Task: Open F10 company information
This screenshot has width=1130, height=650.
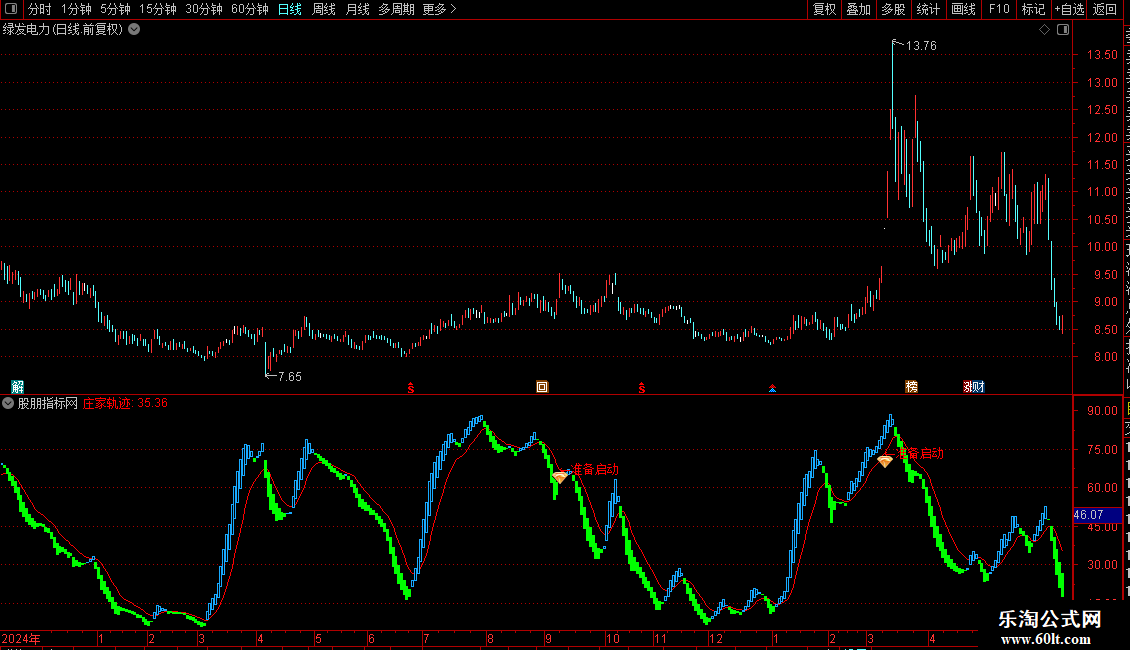Action: pos(998,9)
